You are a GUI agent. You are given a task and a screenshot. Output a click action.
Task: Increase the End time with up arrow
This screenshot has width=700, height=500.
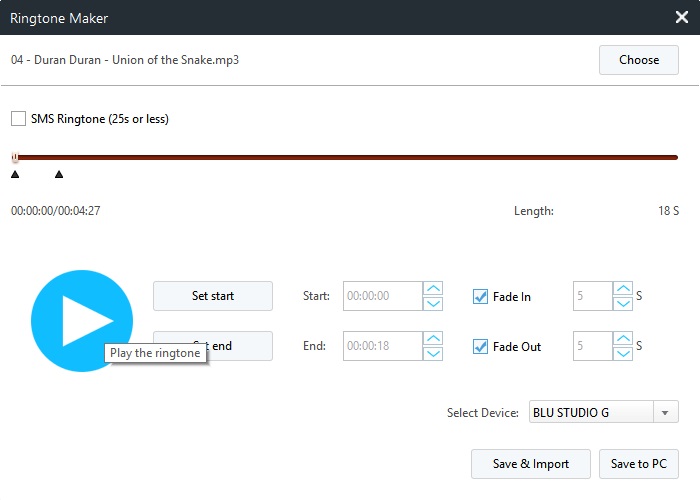(x=433, y=340)
